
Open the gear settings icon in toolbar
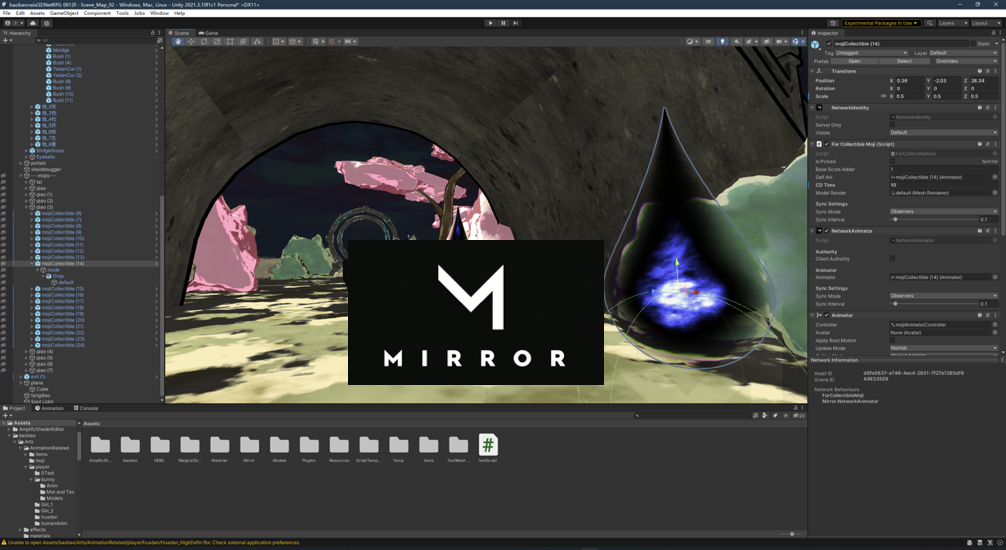(47, 23)
